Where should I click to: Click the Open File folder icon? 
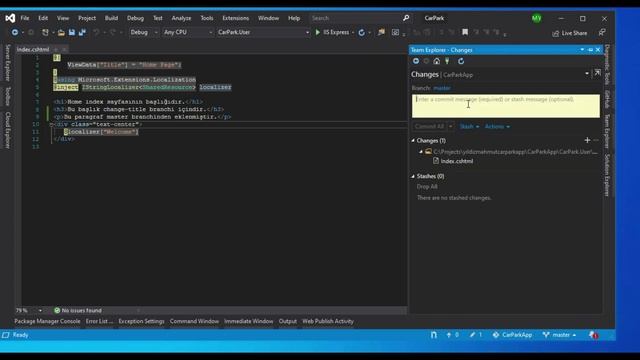[x=61, y=32]
